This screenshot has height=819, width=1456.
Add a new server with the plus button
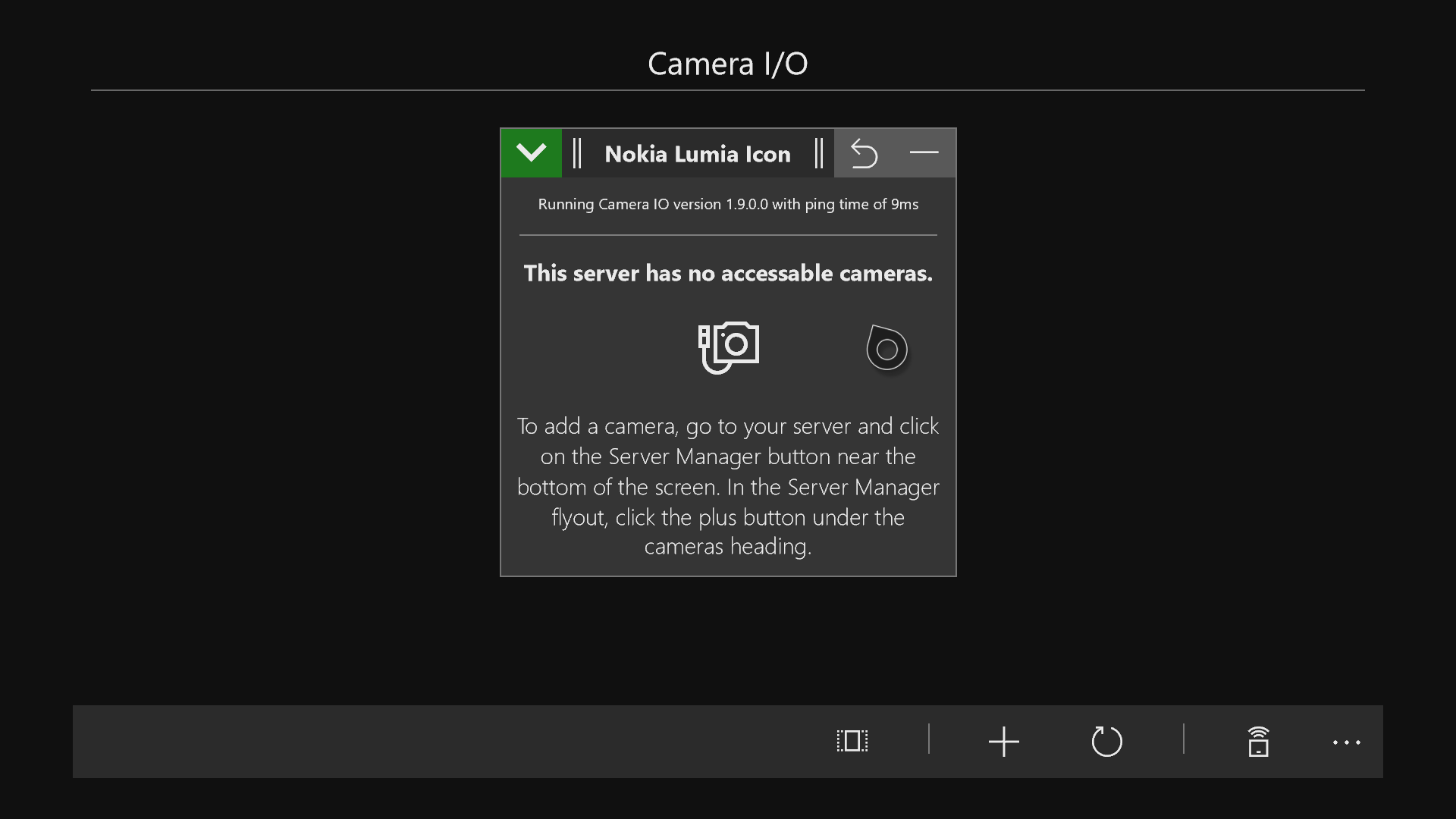(x=1003, y=741)
